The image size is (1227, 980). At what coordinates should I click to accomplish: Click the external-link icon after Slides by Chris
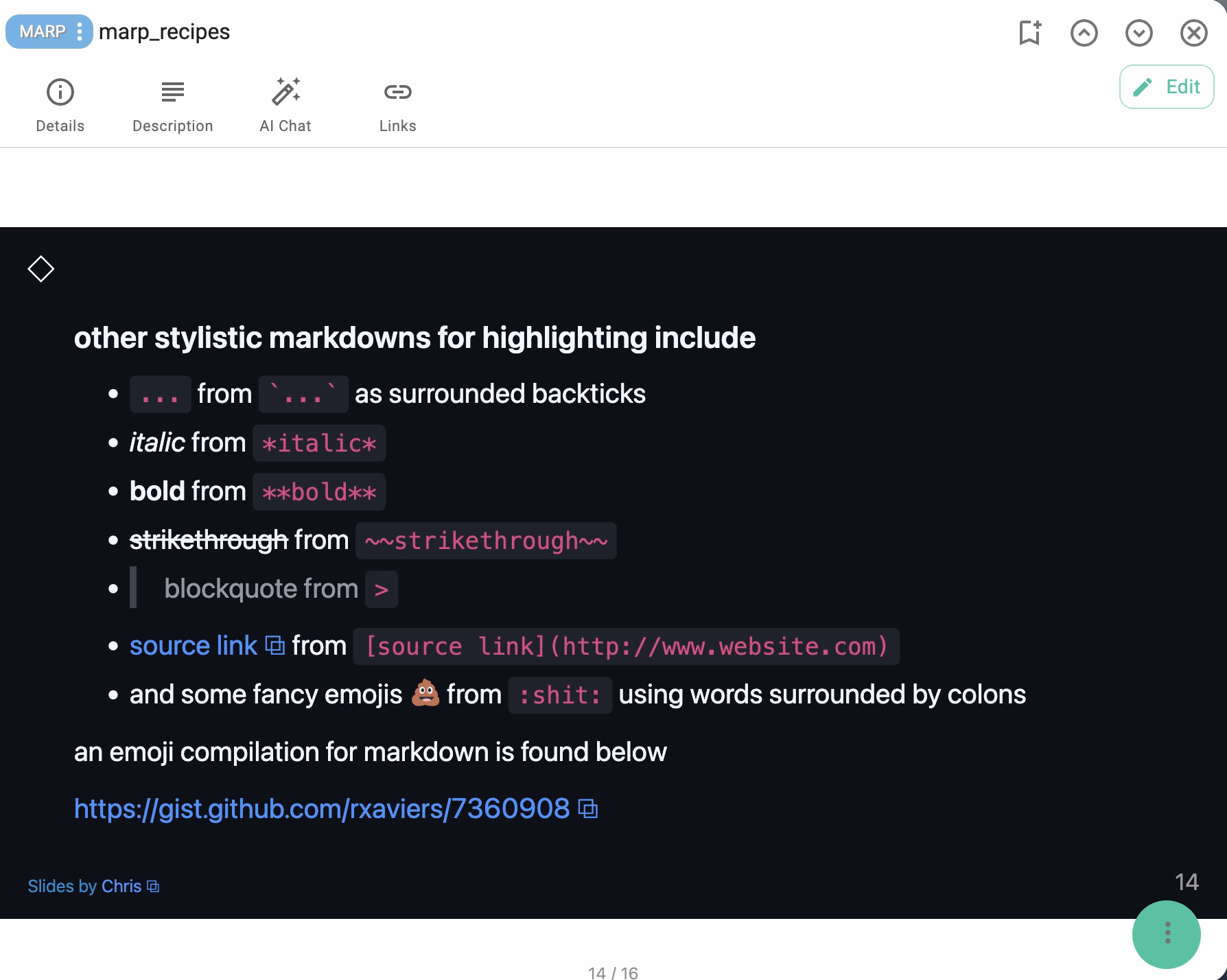click(153, 887)
